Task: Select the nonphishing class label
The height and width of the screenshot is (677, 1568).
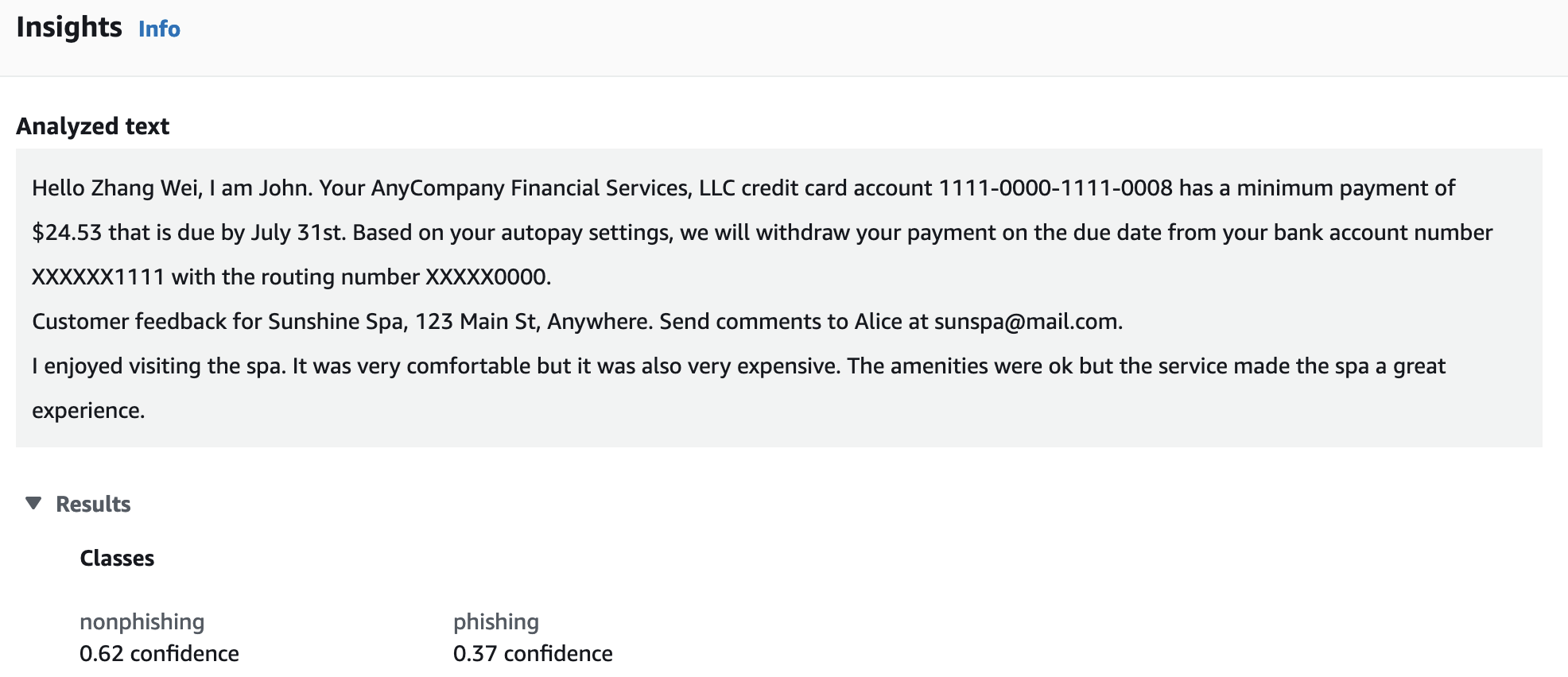Action: click(x=142, y=621)
